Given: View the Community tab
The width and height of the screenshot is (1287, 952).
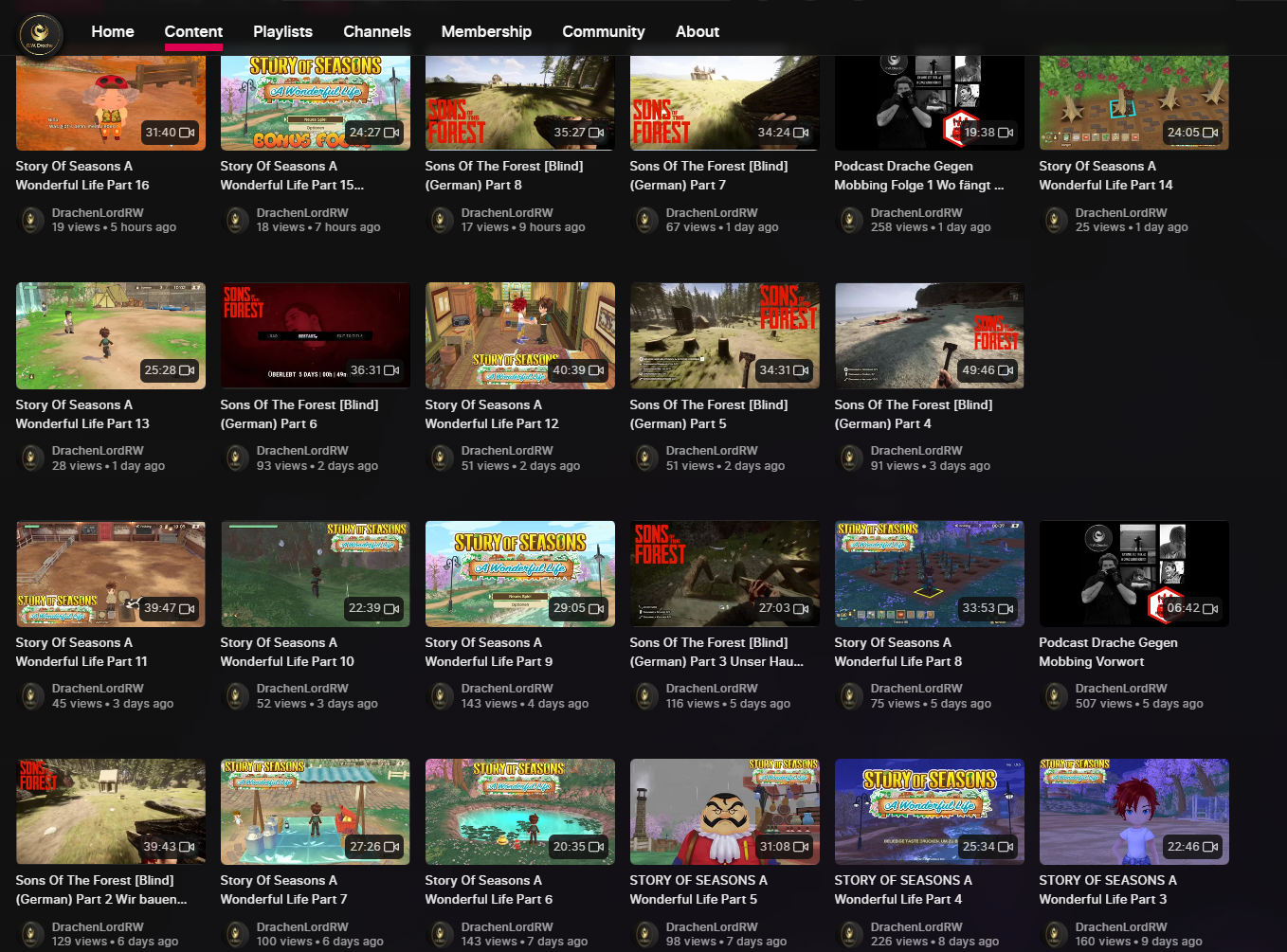Looking at the screenshot, I should coord(604,31).
